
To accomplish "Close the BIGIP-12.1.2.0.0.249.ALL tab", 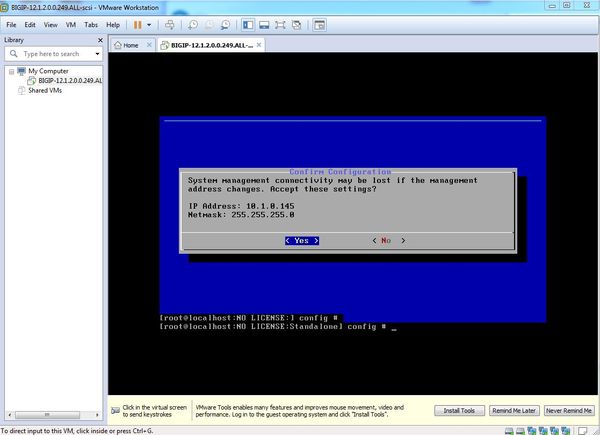I will coord(259,45).
